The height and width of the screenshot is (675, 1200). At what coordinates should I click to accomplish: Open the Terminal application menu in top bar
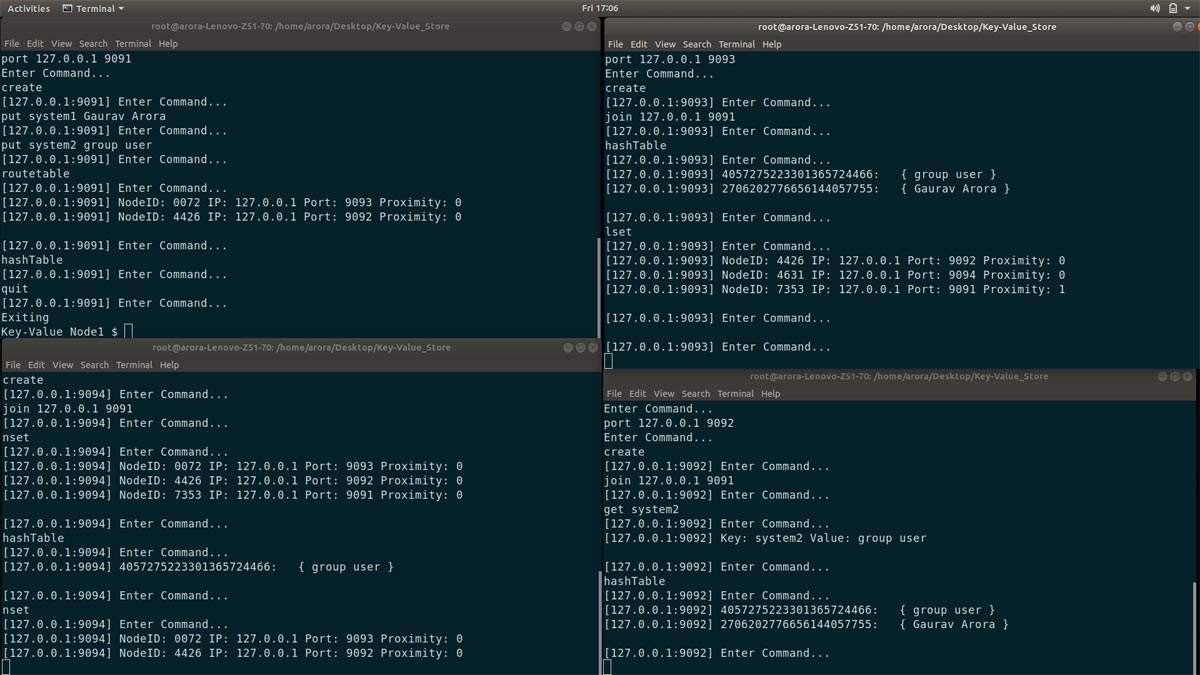point(93,8)
